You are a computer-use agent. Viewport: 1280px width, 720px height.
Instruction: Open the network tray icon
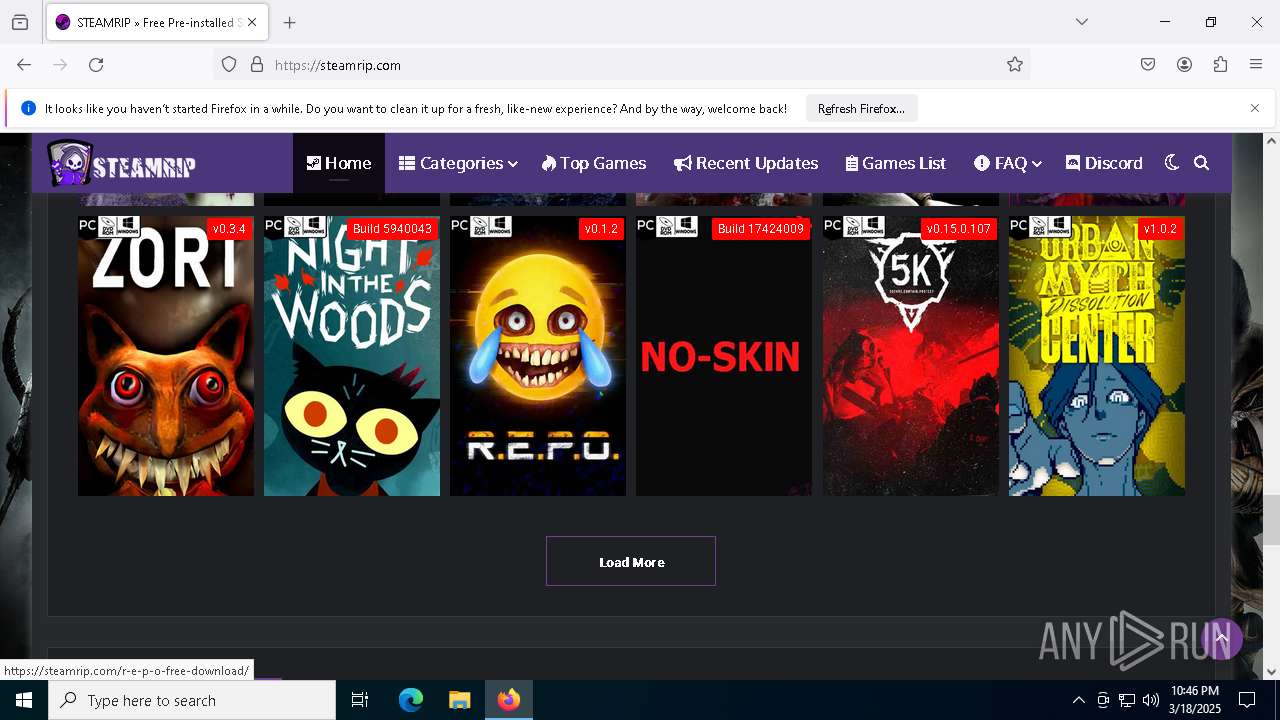coord(1127,700)
